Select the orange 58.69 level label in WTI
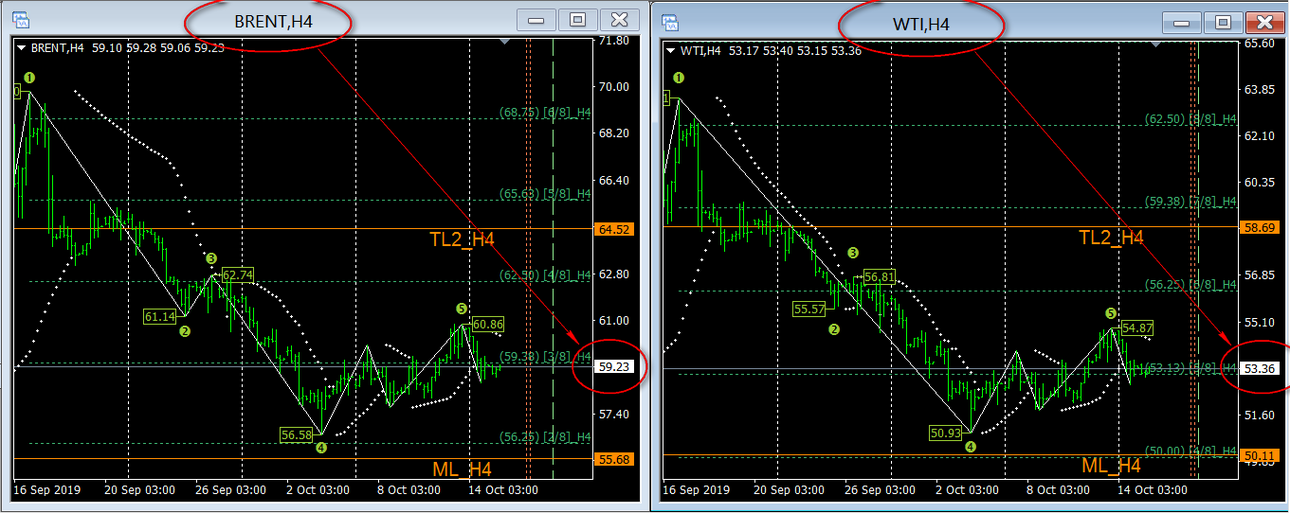 (x=1258, y=227)
